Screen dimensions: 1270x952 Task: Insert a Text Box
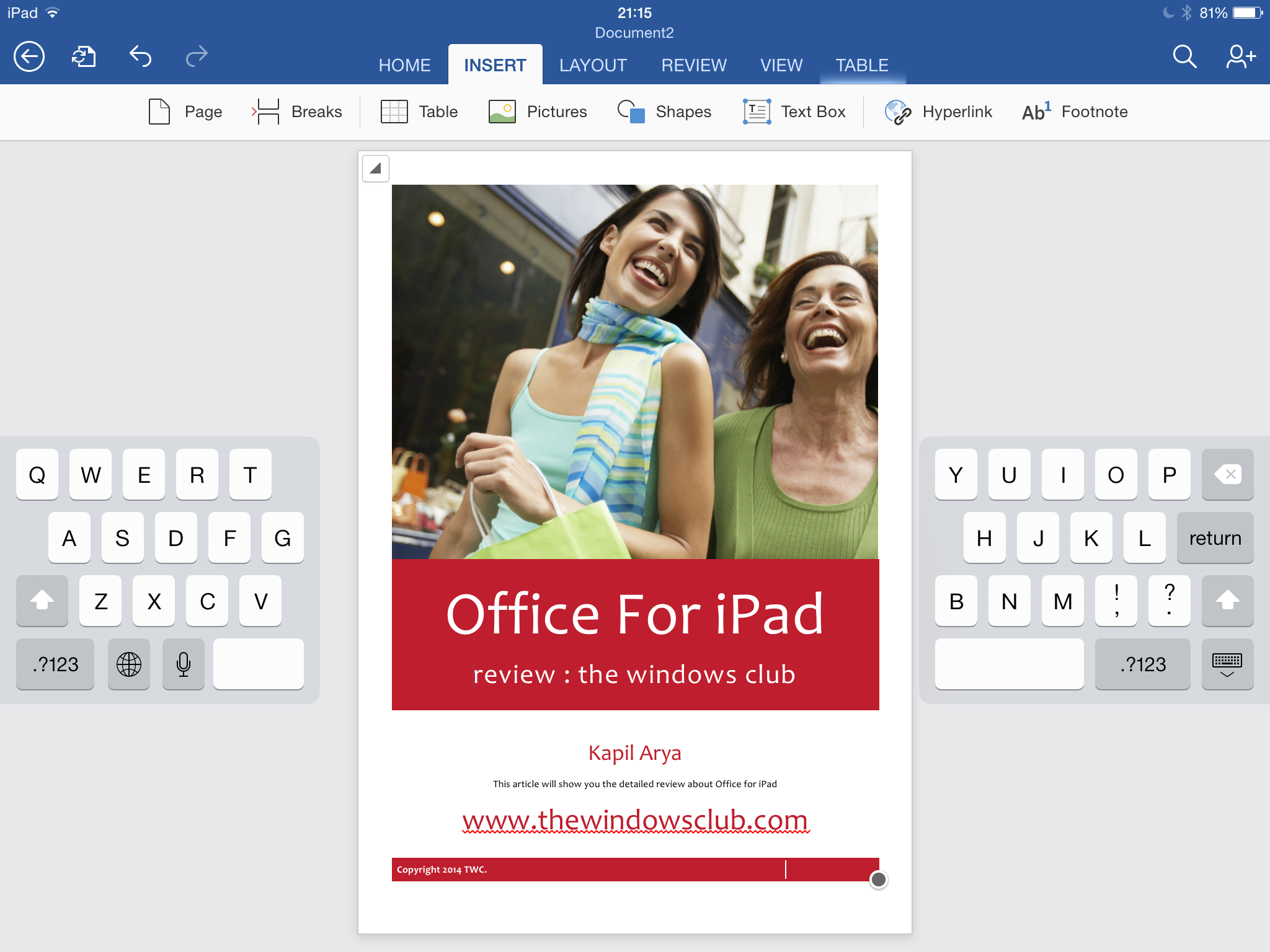[x=794, y=112]
